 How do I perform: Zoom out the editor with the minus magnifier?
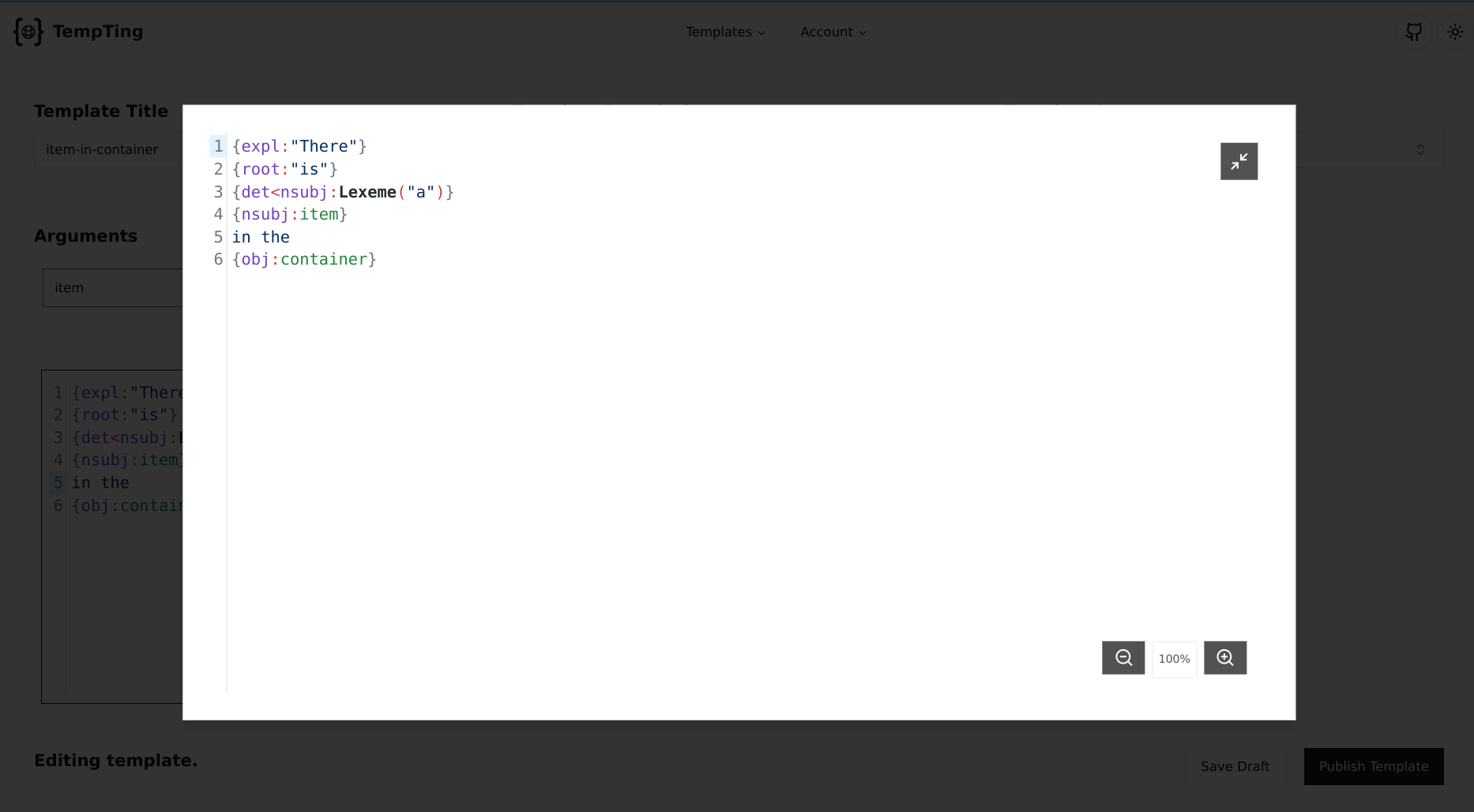[1122, 658]
